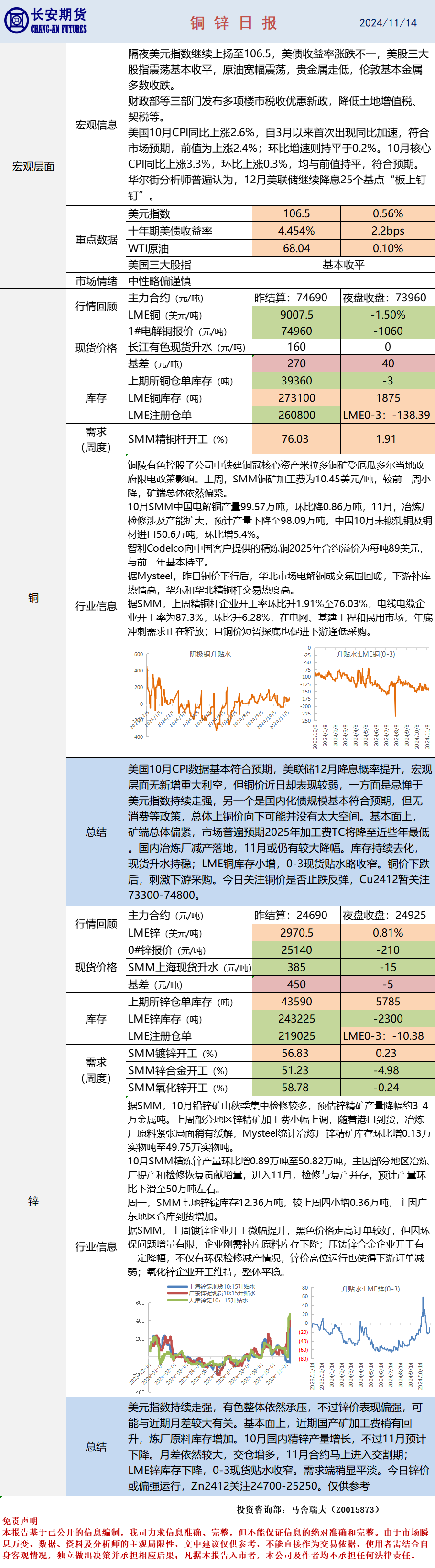The width and height of the screenshot is (435, 1568).
Task: Select the 美元指数 table cell
Action: pos(189,213)
